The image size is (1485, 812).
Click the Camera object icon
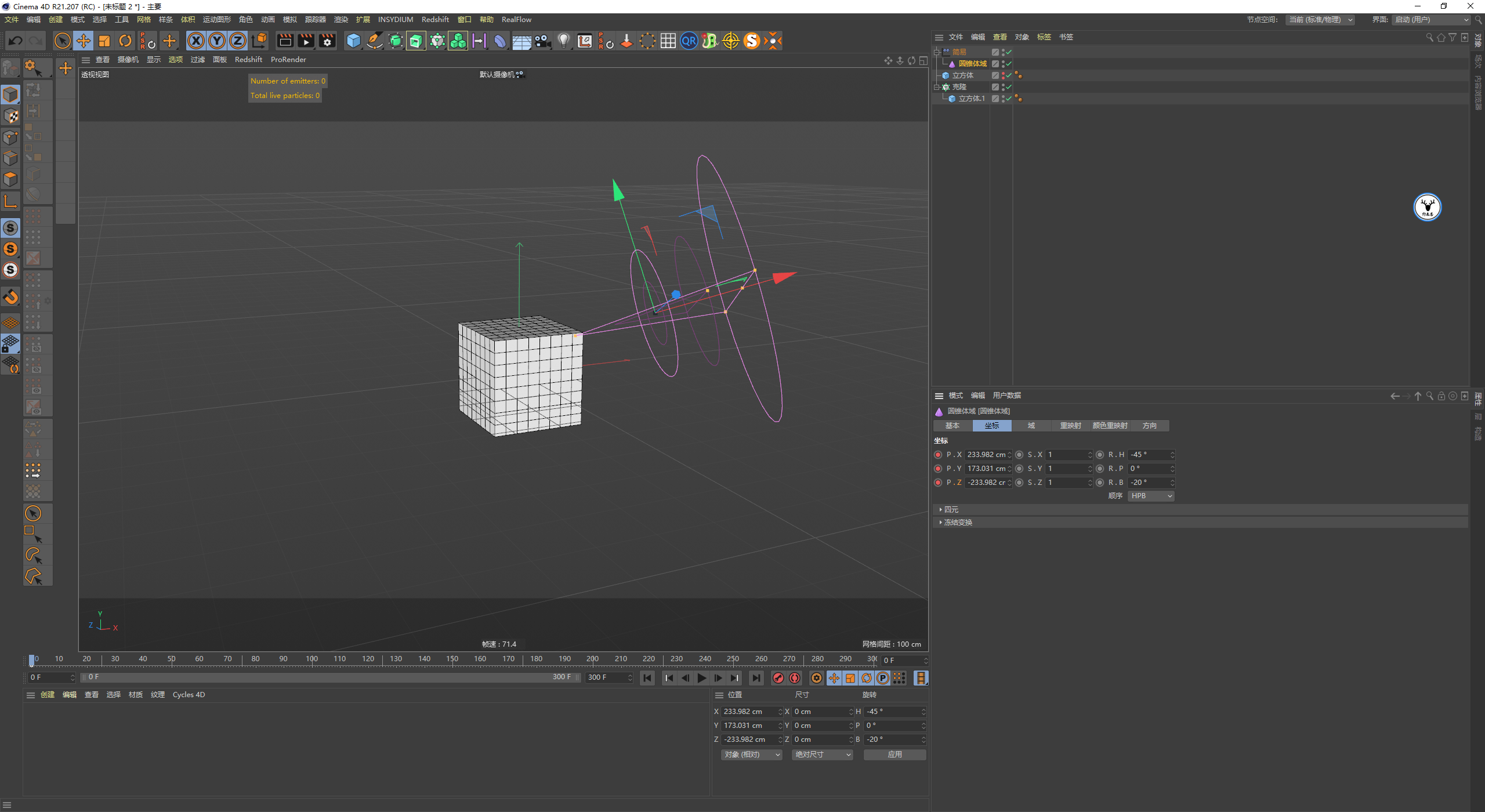pyautogui.click(x=542, y=41)
